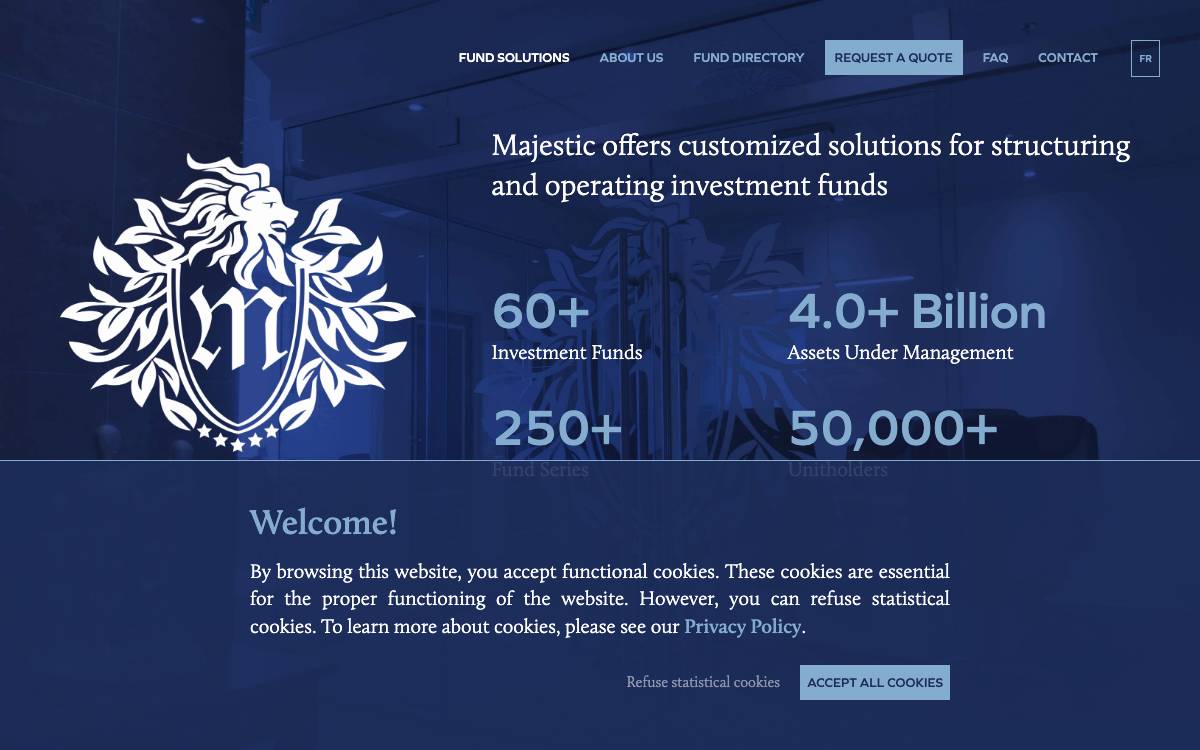Click the 50,000+ unitholders number
The height and width of the screenshot is (750, 1200).
pos(893,429)
